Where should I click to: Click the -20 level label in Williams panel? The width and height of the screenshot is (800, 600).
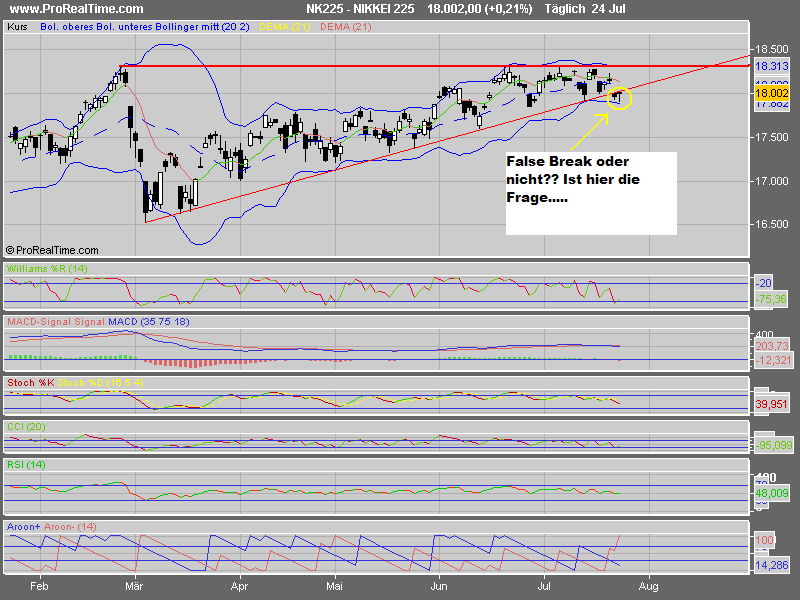click(764, 283)
